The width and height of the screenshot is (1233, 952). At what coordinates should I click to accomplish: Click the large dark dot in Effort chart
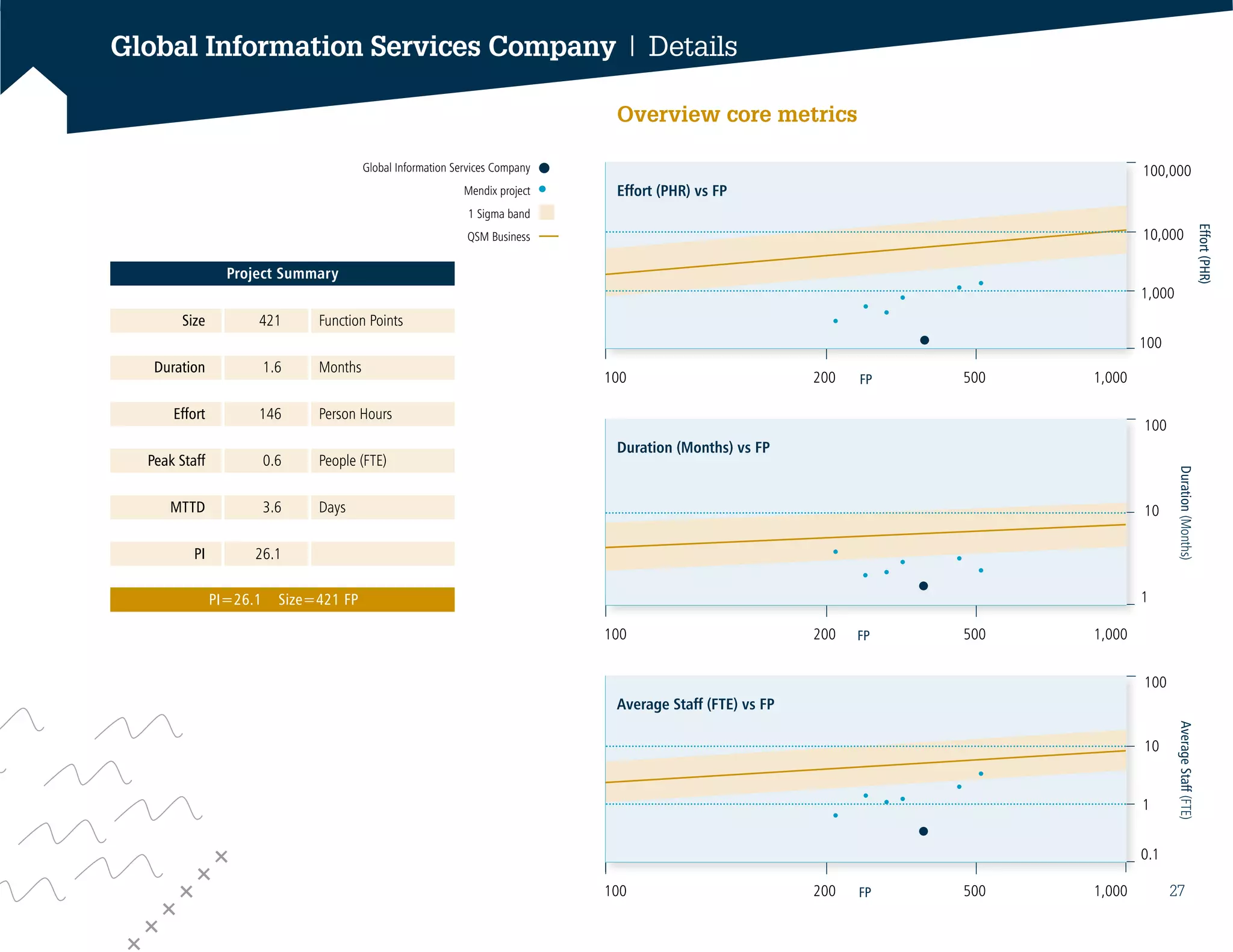[x=925, y=340]
